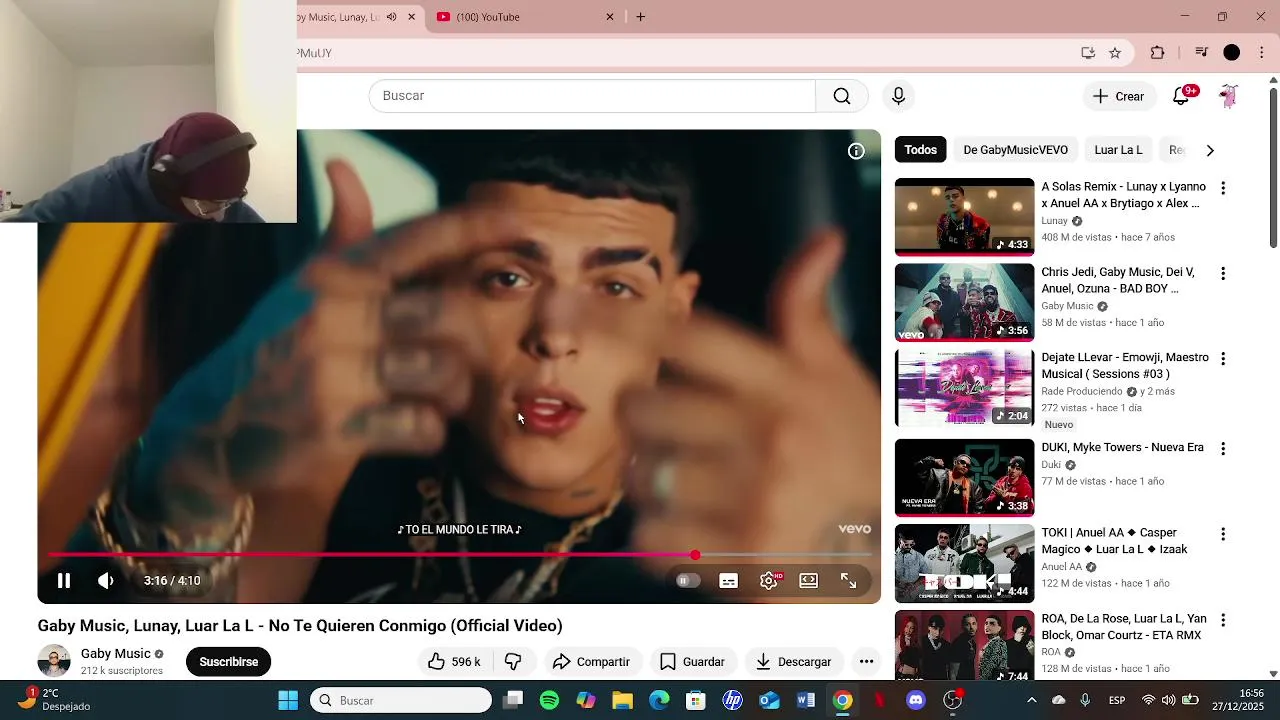Focus the Buscar search field
Image resolution: width=1280 pixels, height=720 pixels.
tap(592, 96)
